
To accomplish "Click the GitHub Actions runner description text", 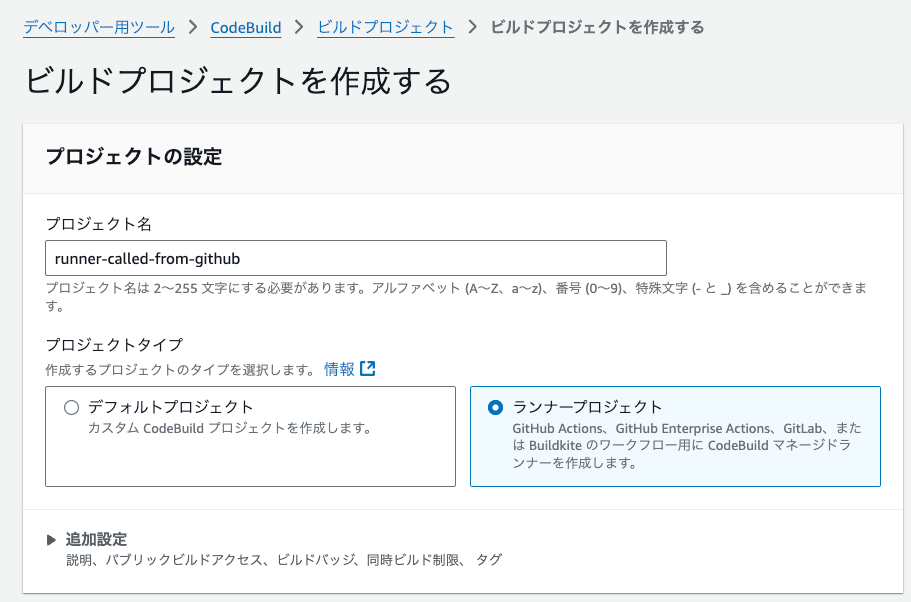I will coord(687,446).
